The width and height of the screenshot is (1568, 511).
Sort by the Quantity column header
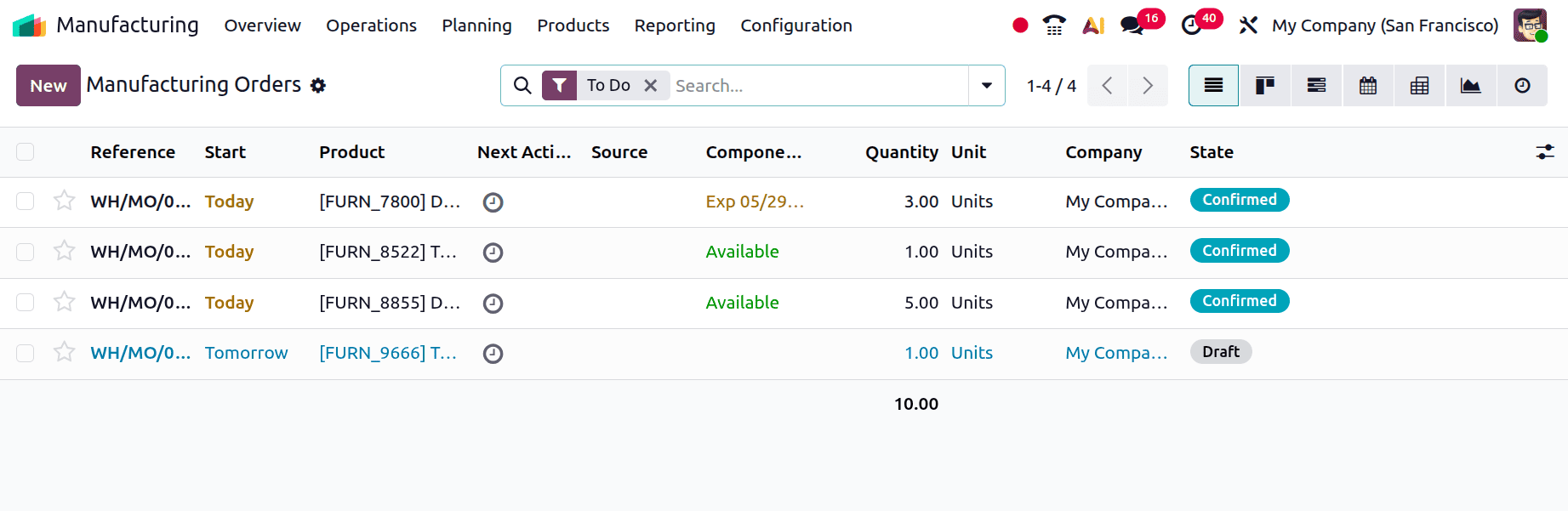coord(902,152)
